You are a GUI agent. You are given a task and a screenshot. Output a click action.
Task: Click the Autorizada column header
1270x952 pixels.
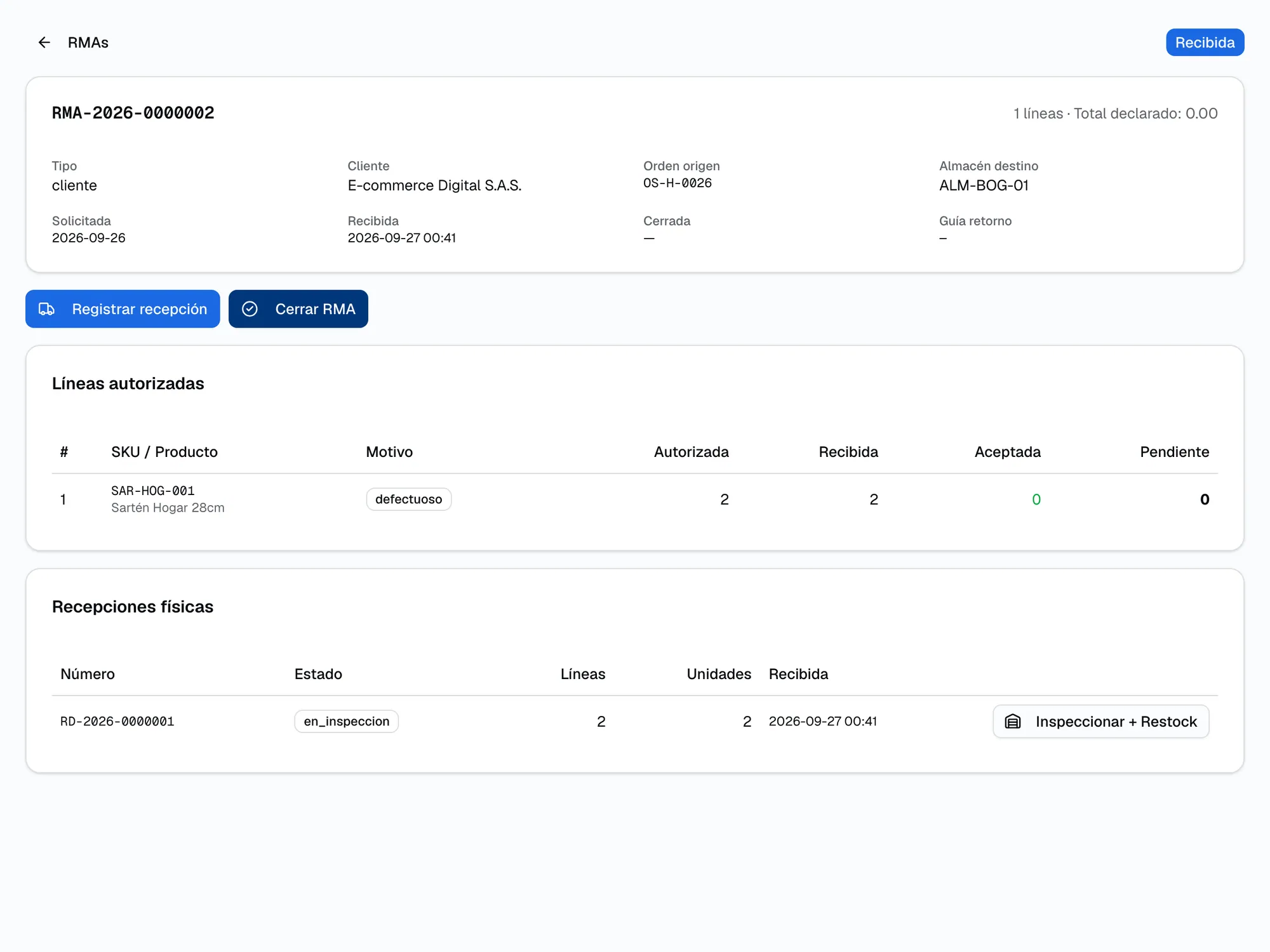692,452
